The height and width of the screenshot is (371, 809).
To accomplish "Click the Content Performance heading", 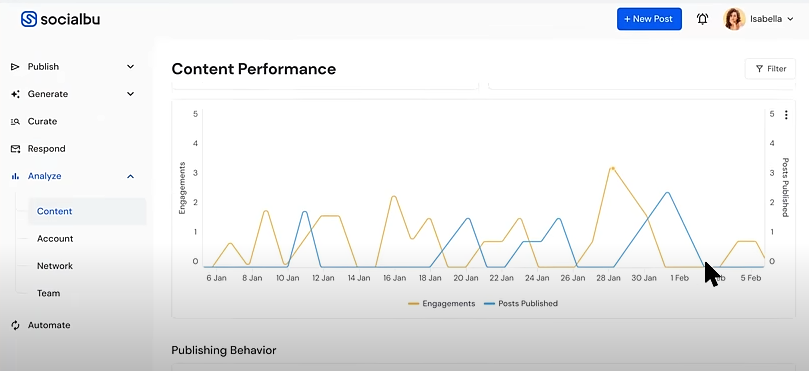I will (254, 69).
